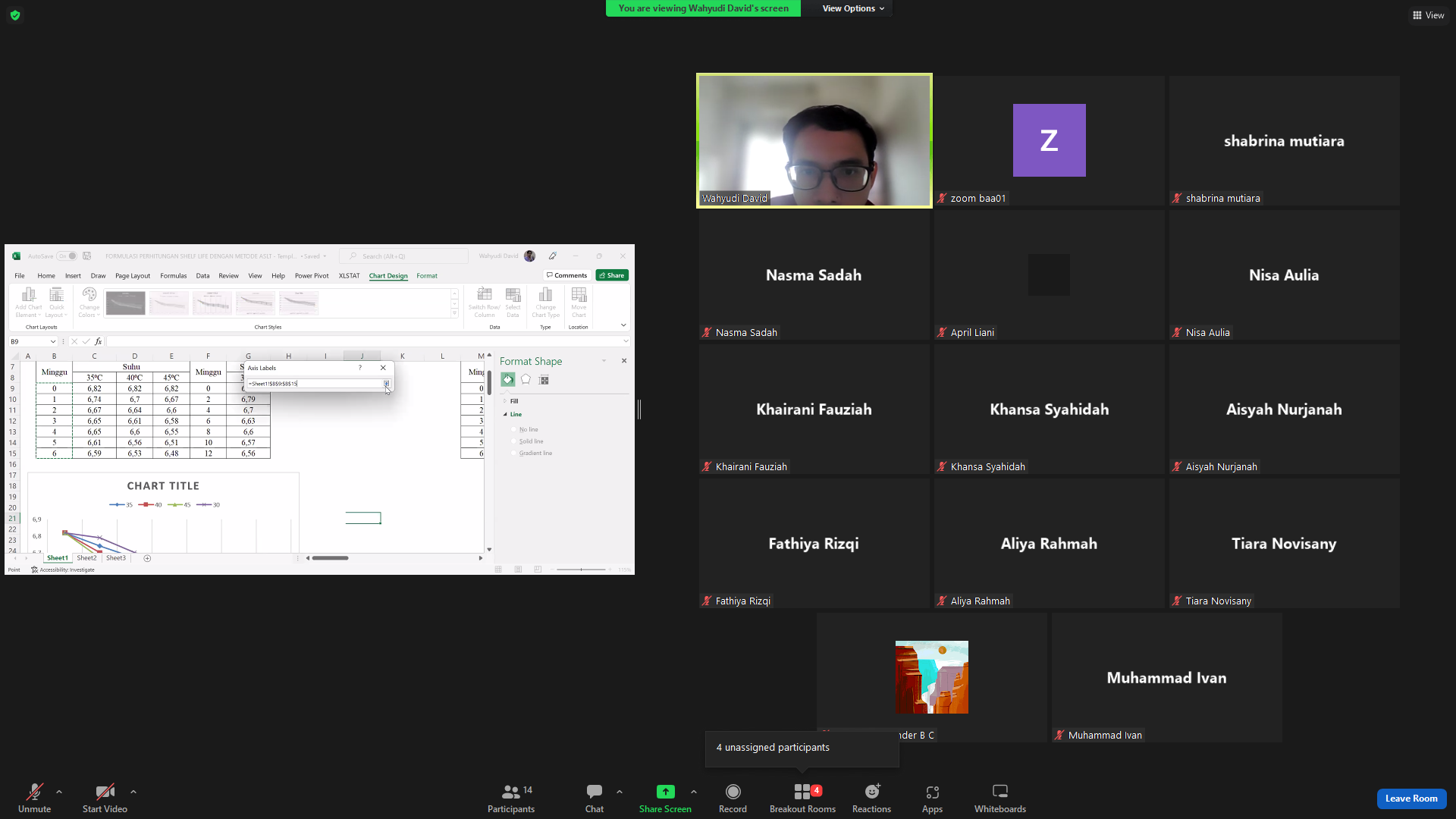Viewport: 1456px width, 819px height.
Task: Open Zoom Apps
Action: click(x=933, y=798)
